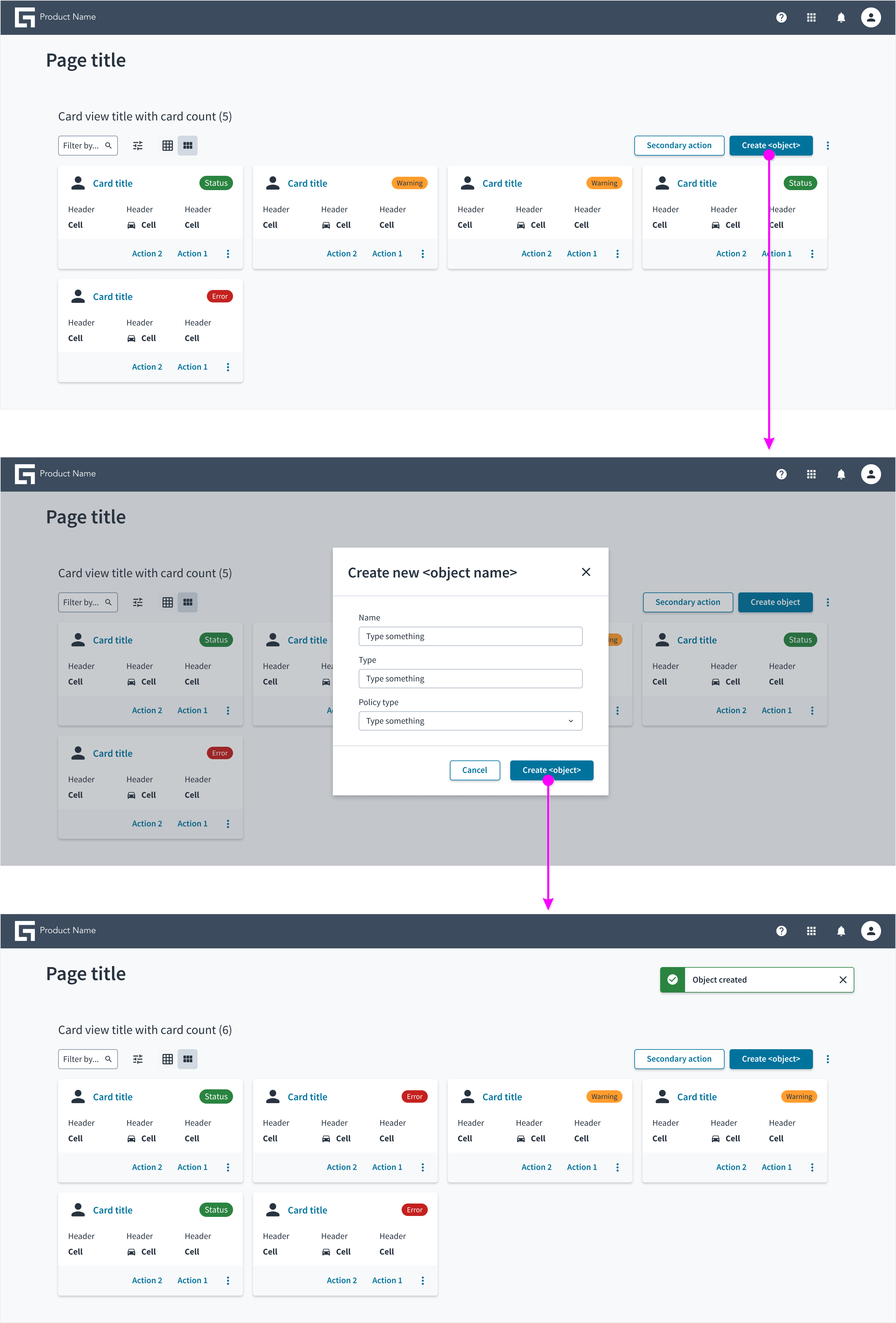Switch to table view under the card count (6) title

pos(167,1059)
